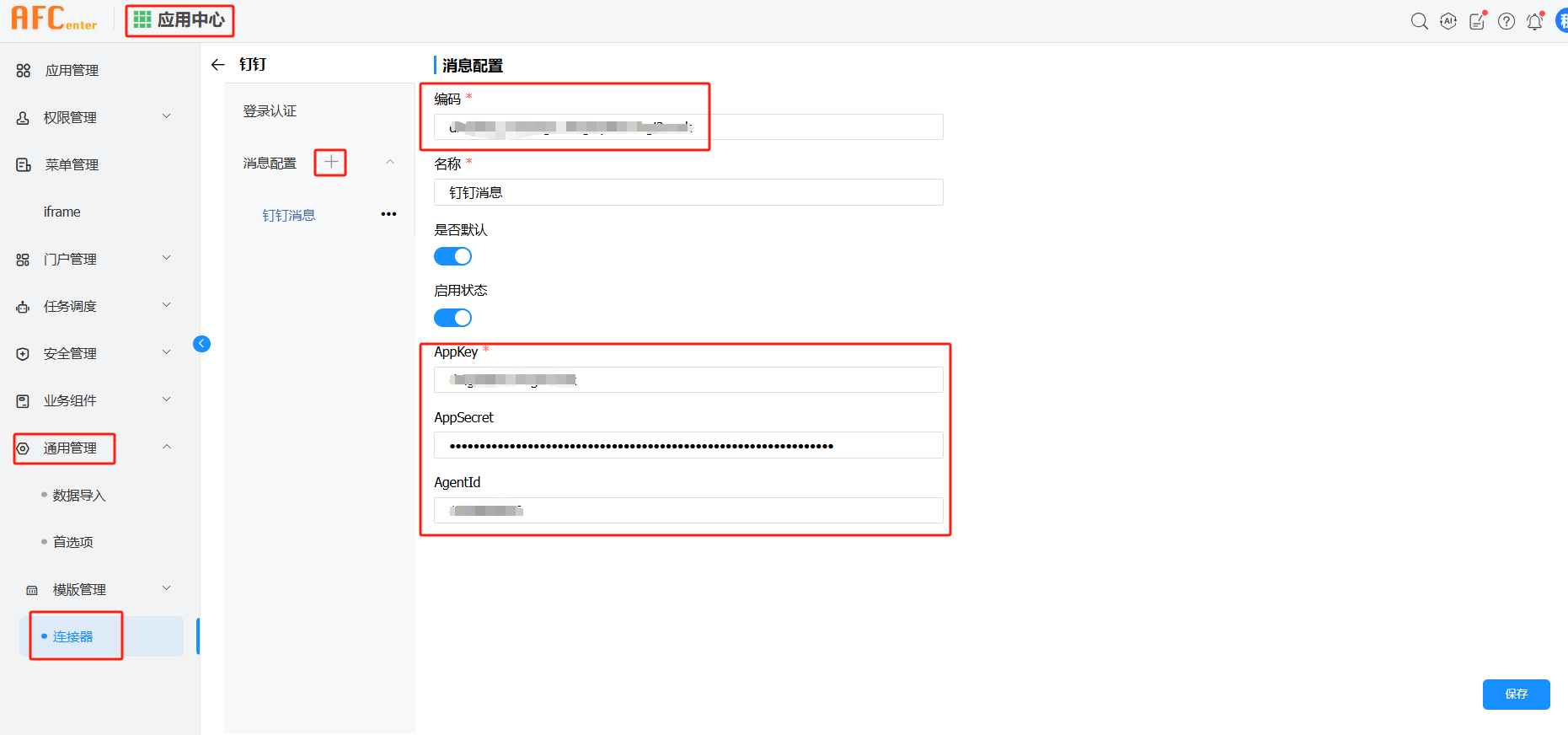Open the notification bell icon
This screenshot has width=1568, height=735.
coord(1535,21)
